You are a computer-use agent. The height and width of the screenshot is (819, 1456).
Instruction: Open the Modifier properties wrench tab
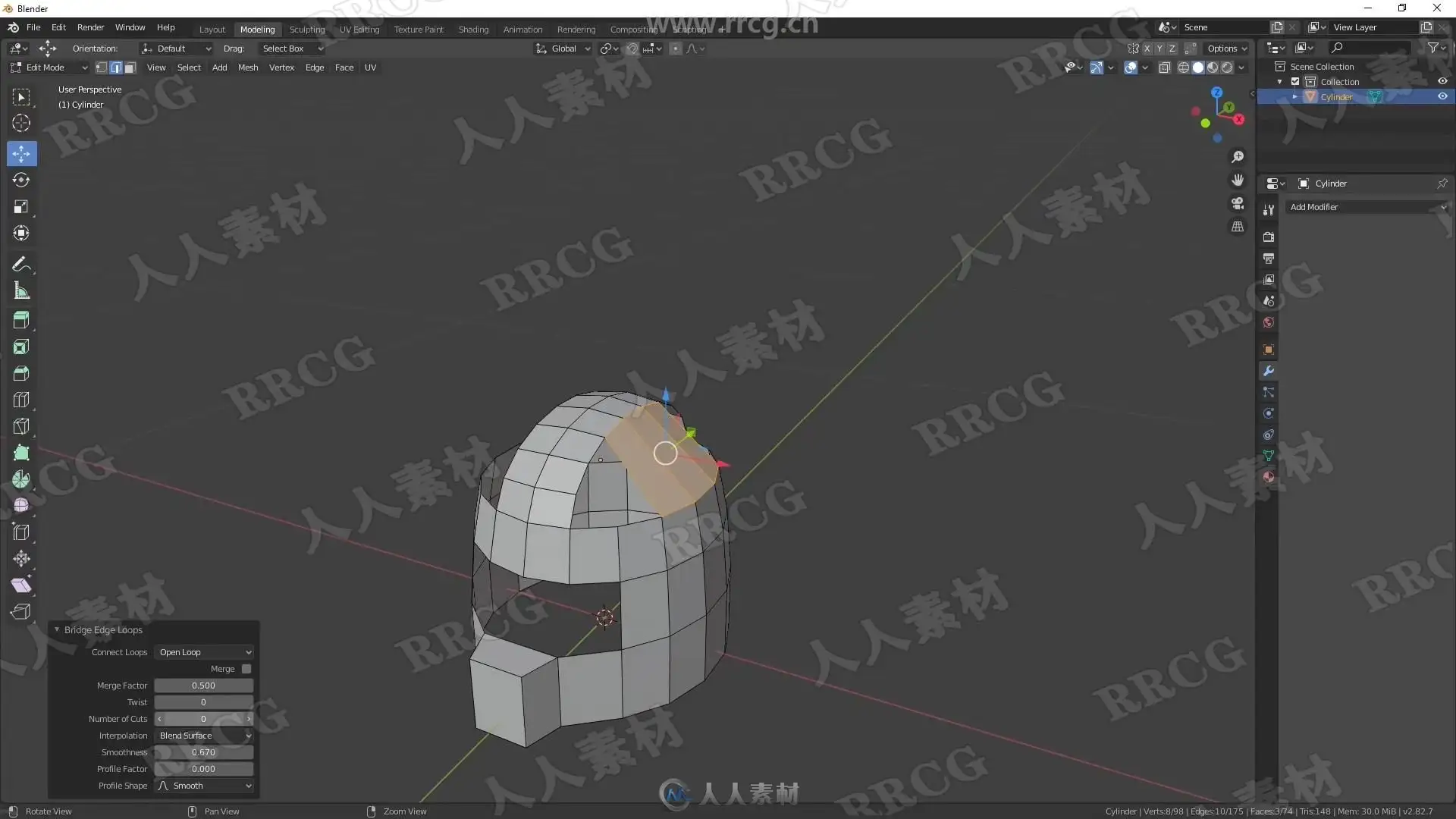tap(1268, 371)
